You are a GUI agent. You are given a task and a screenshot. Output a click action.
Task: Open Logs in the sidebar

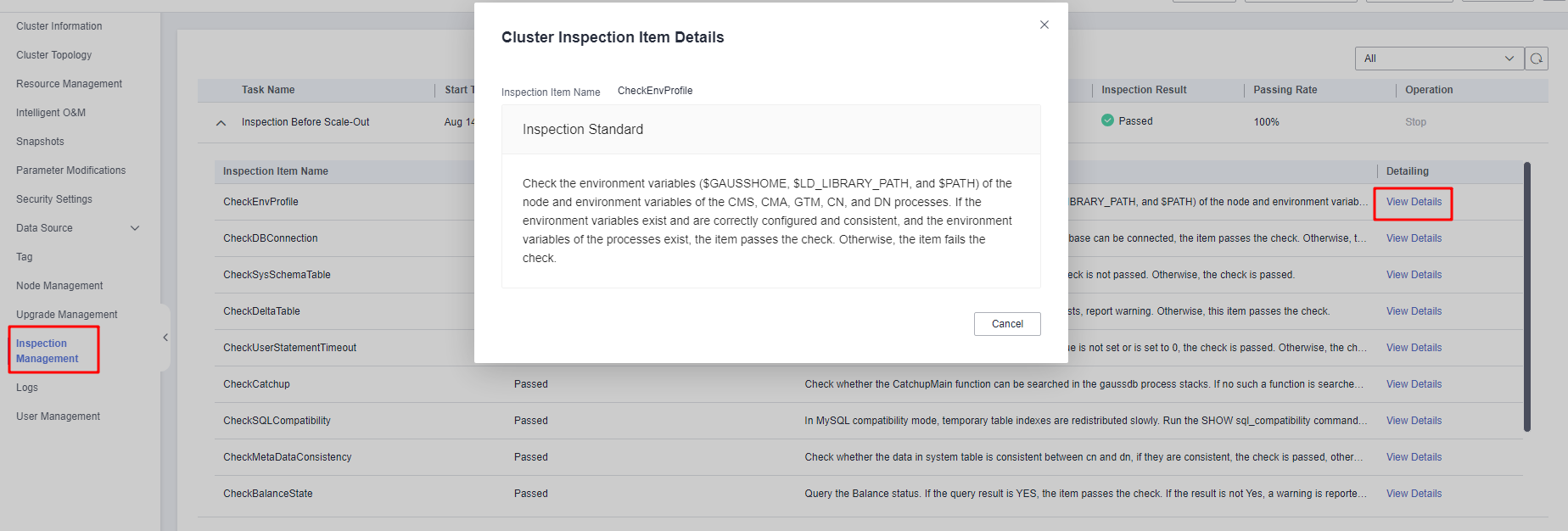pos(27,388)
